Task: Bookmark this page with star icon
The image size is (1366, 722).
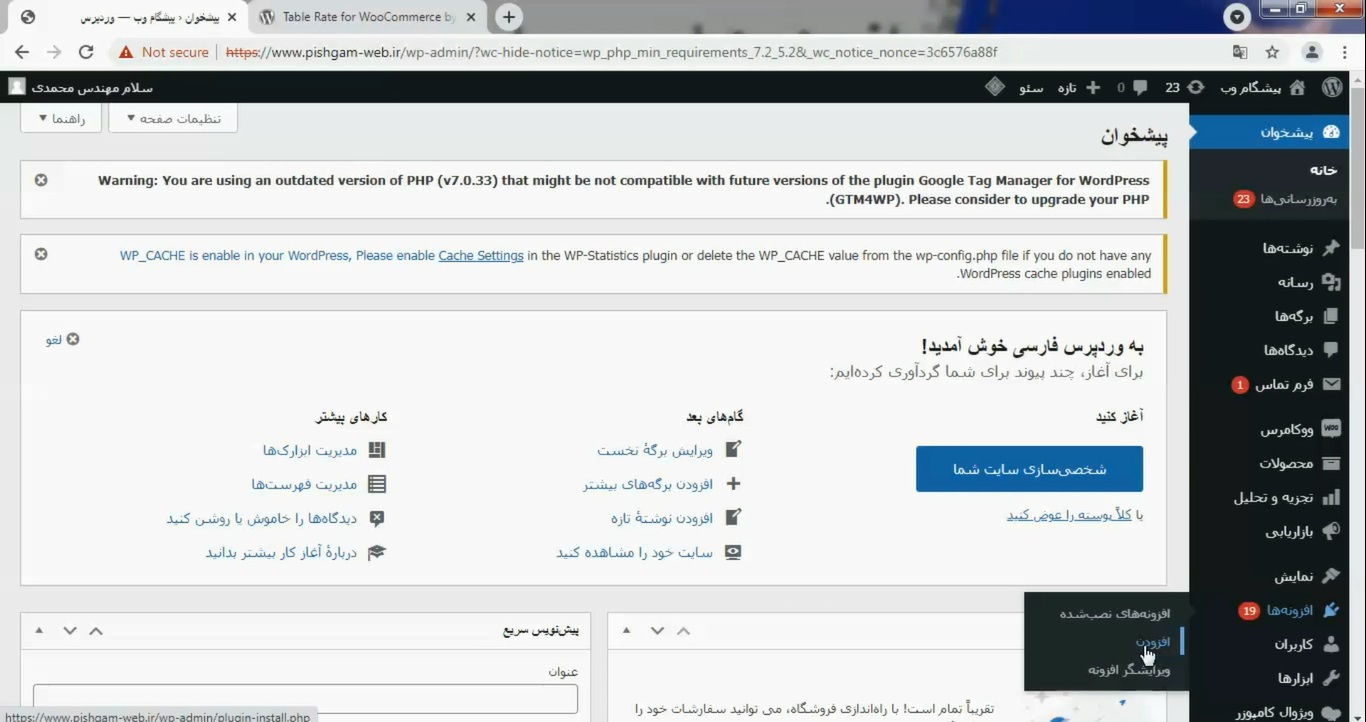Action: [1272, 52]
